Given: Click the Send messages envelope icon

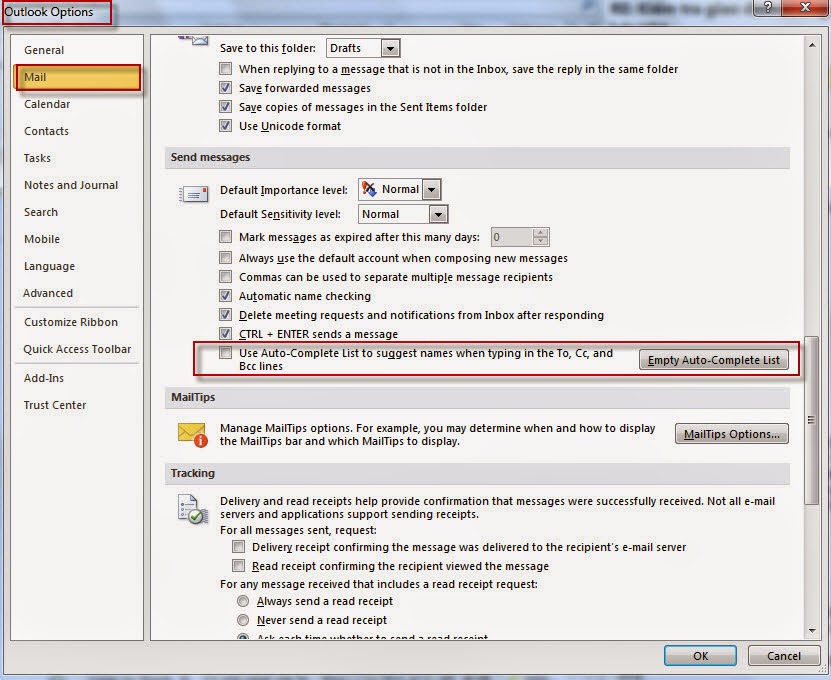Looking at the screenshot, I should pyautogui.click(x=193, y=194).
